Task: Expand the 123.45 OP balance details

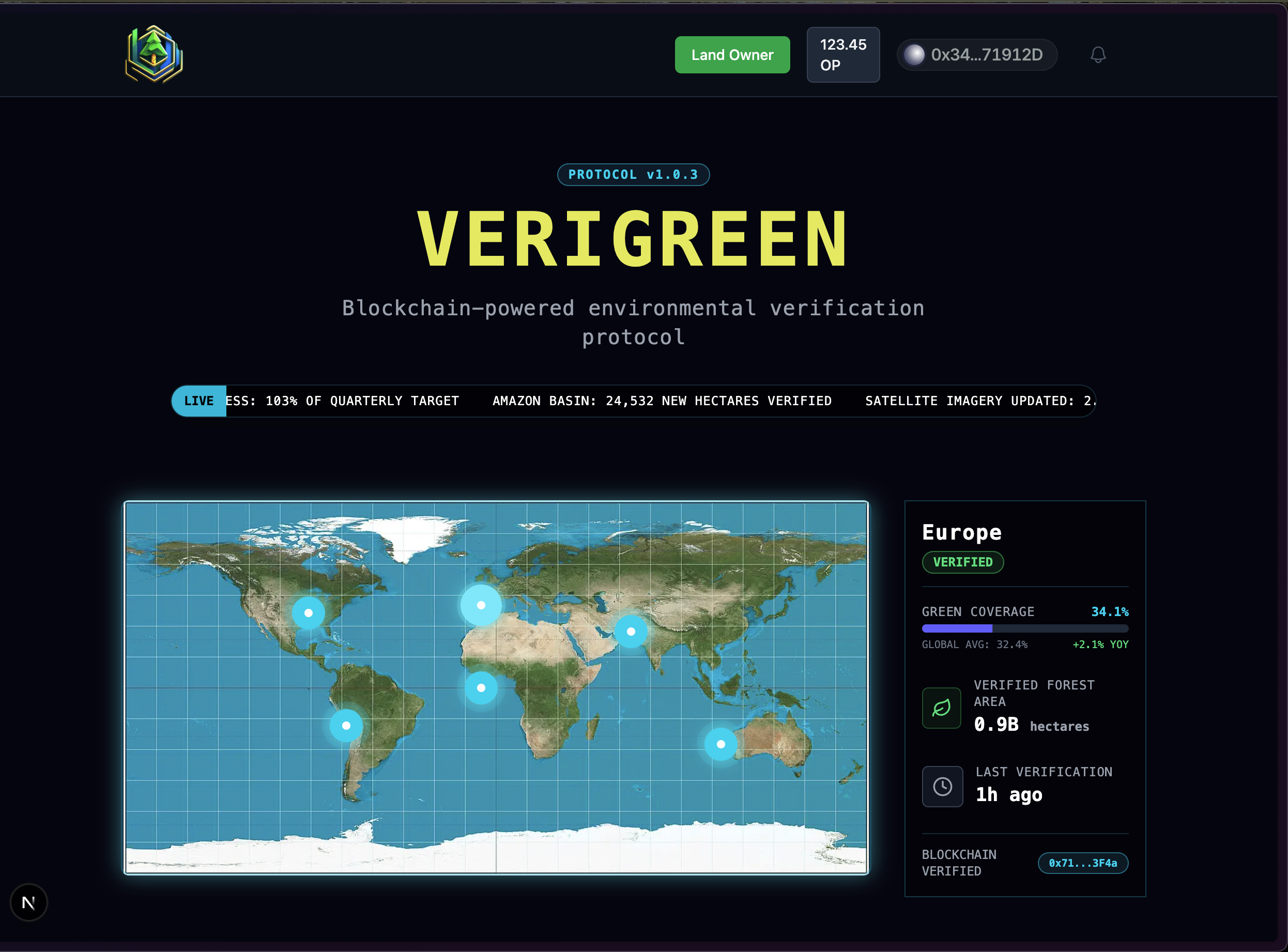Action: (843, 55)
